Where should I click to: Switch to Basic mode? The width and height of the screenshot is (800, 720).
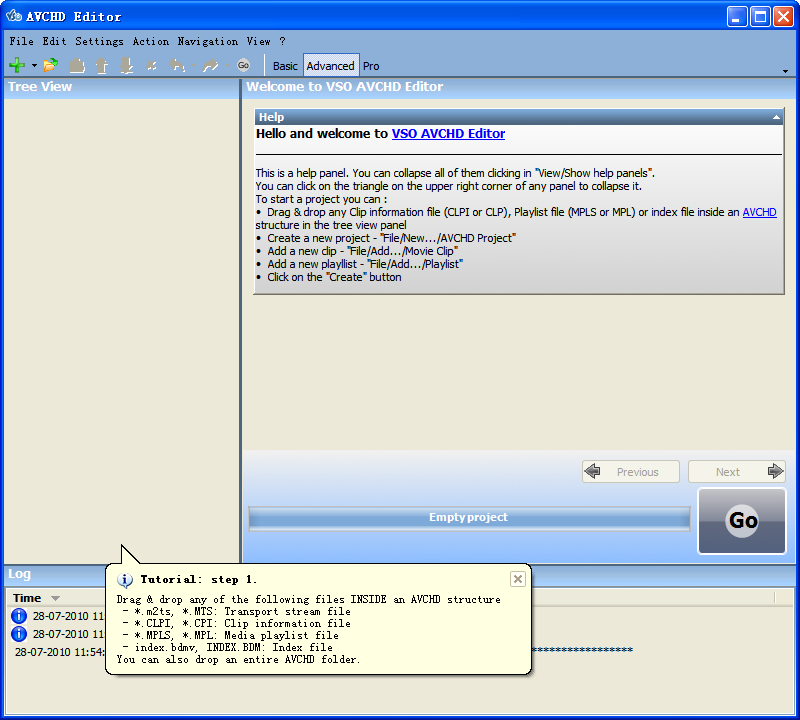(x=285, y=66)
